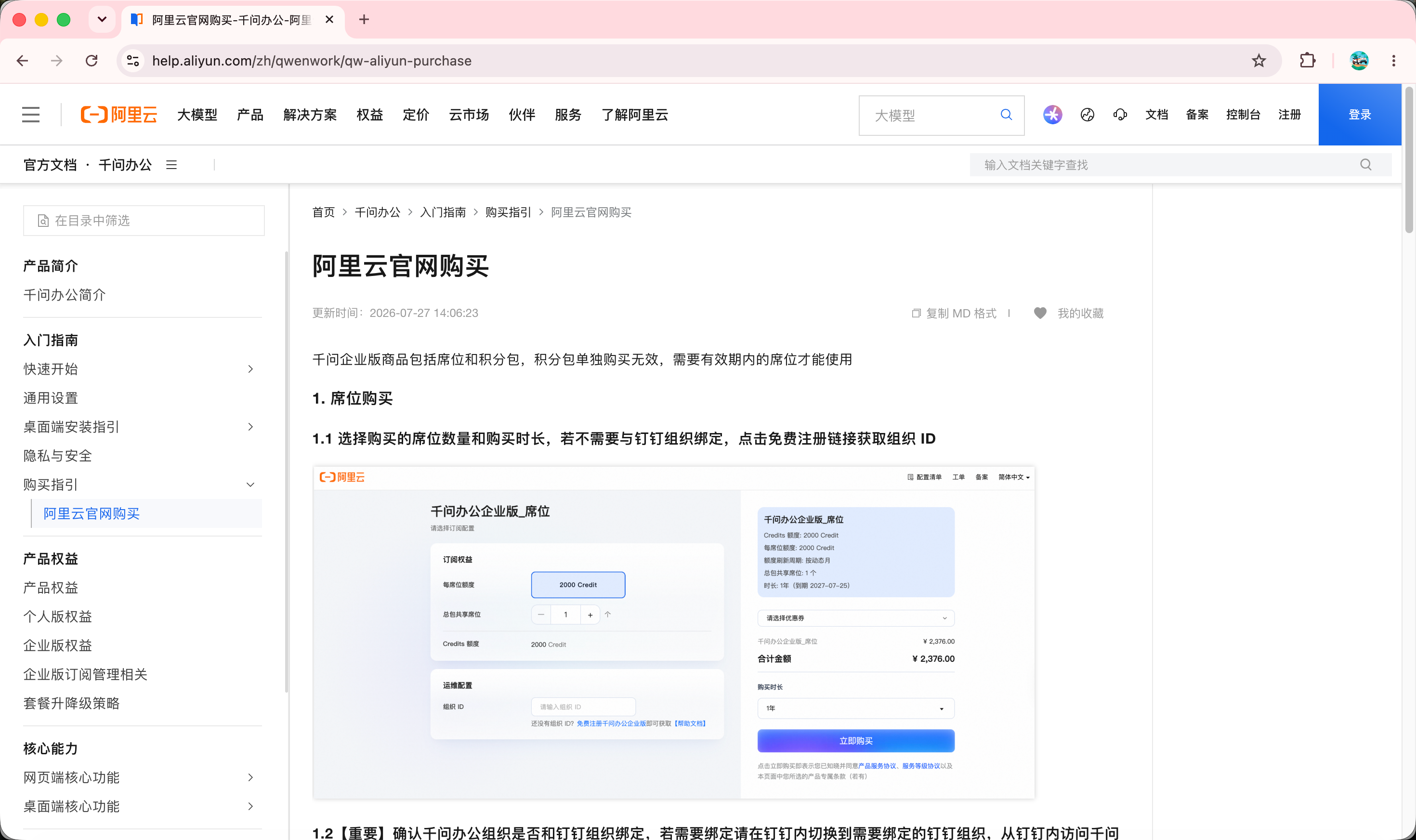Go to 千问办公 in the breadcrumb
Screen dimensions: 1416x840
pos(378,212)
